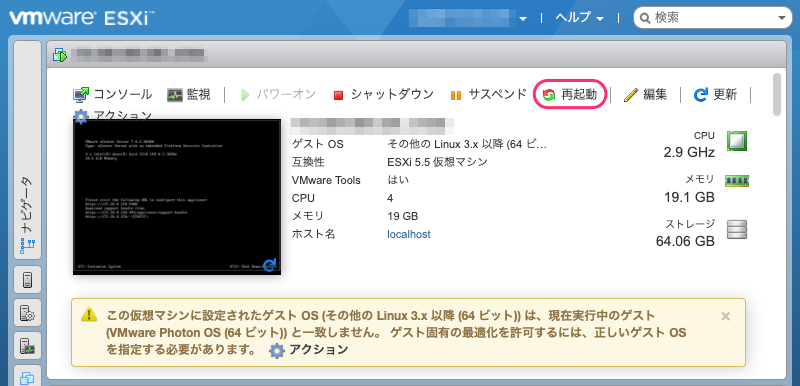Expand the ナビゲータ navigator side panel
This screenshot has width=800, height=386.
(x=28, y=151)
